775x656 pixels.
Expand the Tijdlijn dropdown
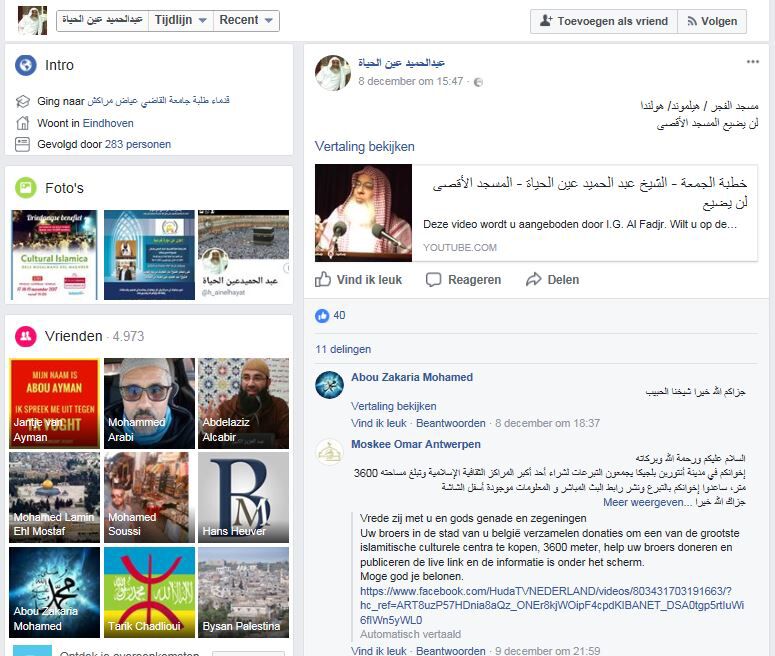(181, 20)
